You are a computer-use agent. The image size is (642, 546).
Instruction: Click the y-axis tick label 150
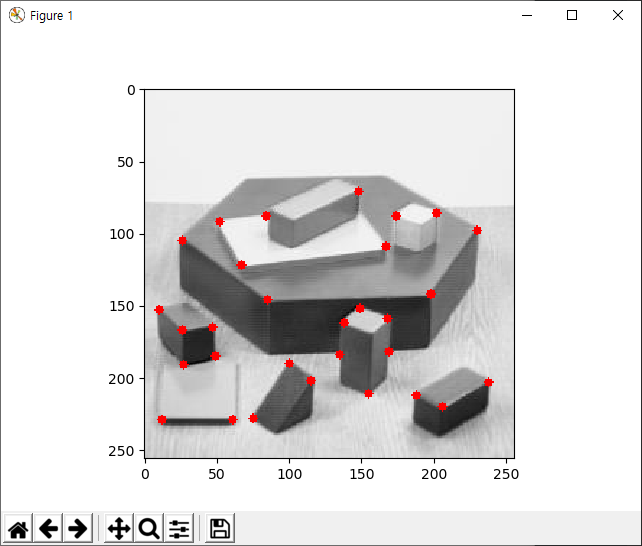pyautogui.click(x=122, y=307)
